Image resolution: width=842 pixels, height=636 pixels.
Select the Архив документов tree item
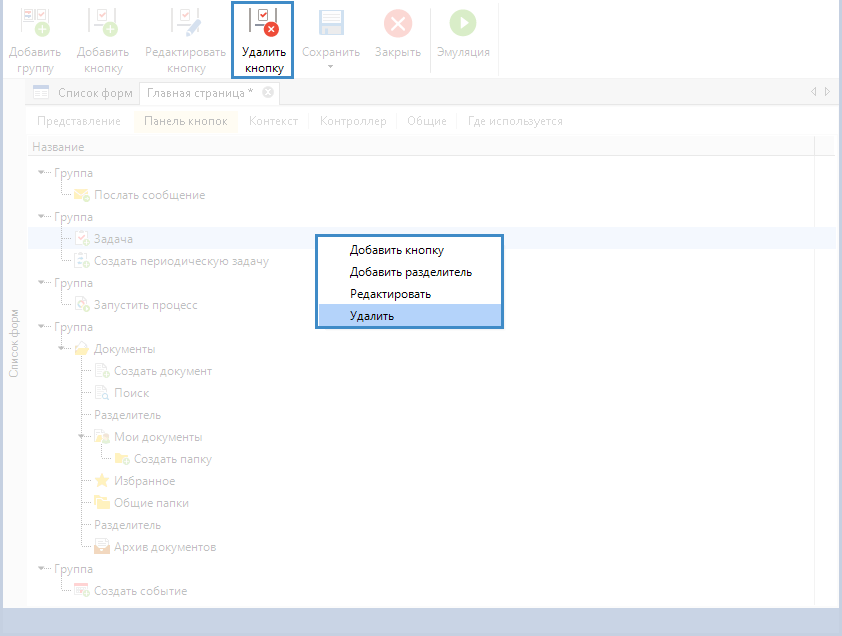164,547
